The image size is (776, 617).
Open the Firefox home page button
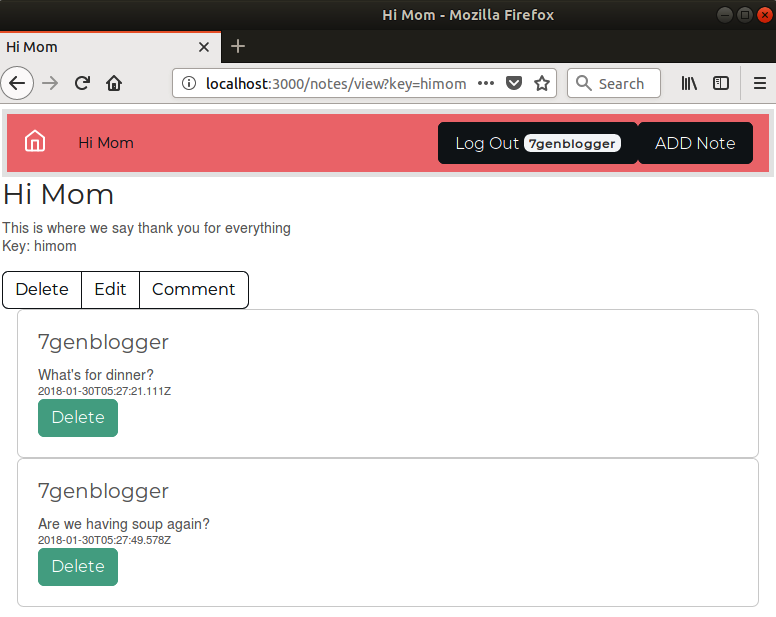[114, 83]
